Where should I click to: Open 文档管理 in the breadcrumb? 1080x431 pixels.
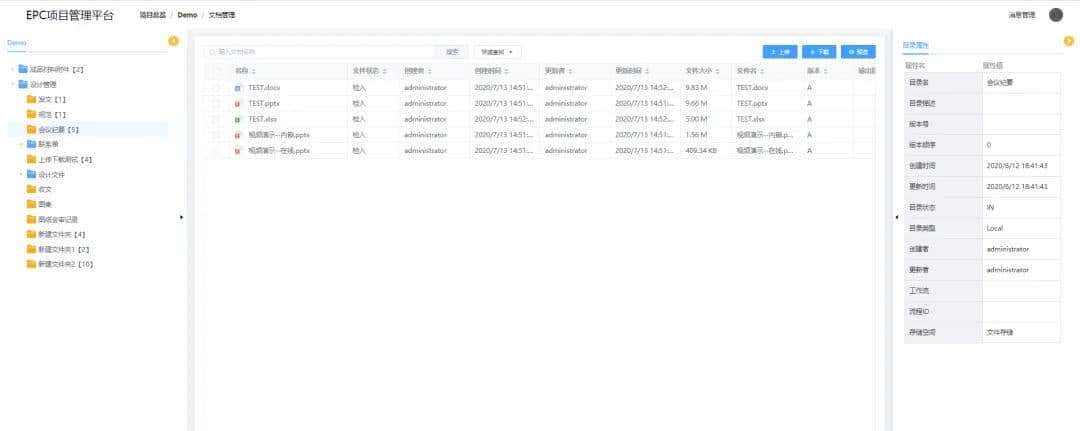pyautogui.click(x=222, y=15)
